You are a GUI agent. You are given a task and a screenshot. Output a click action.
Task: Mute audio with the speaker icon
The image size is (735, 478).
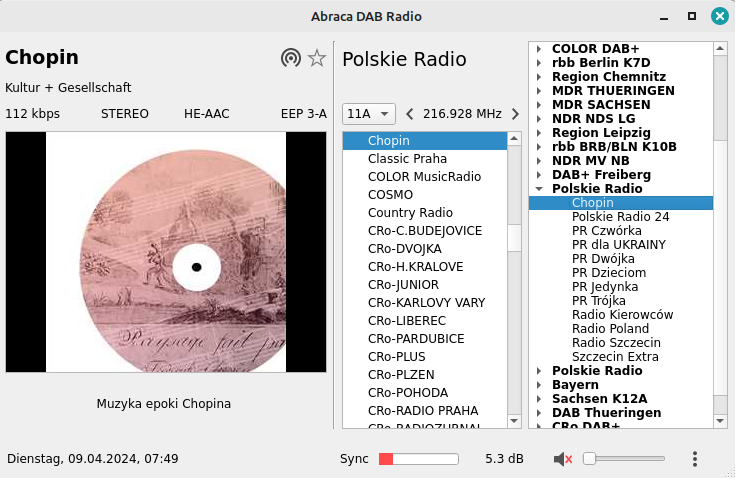pos(563,459)
